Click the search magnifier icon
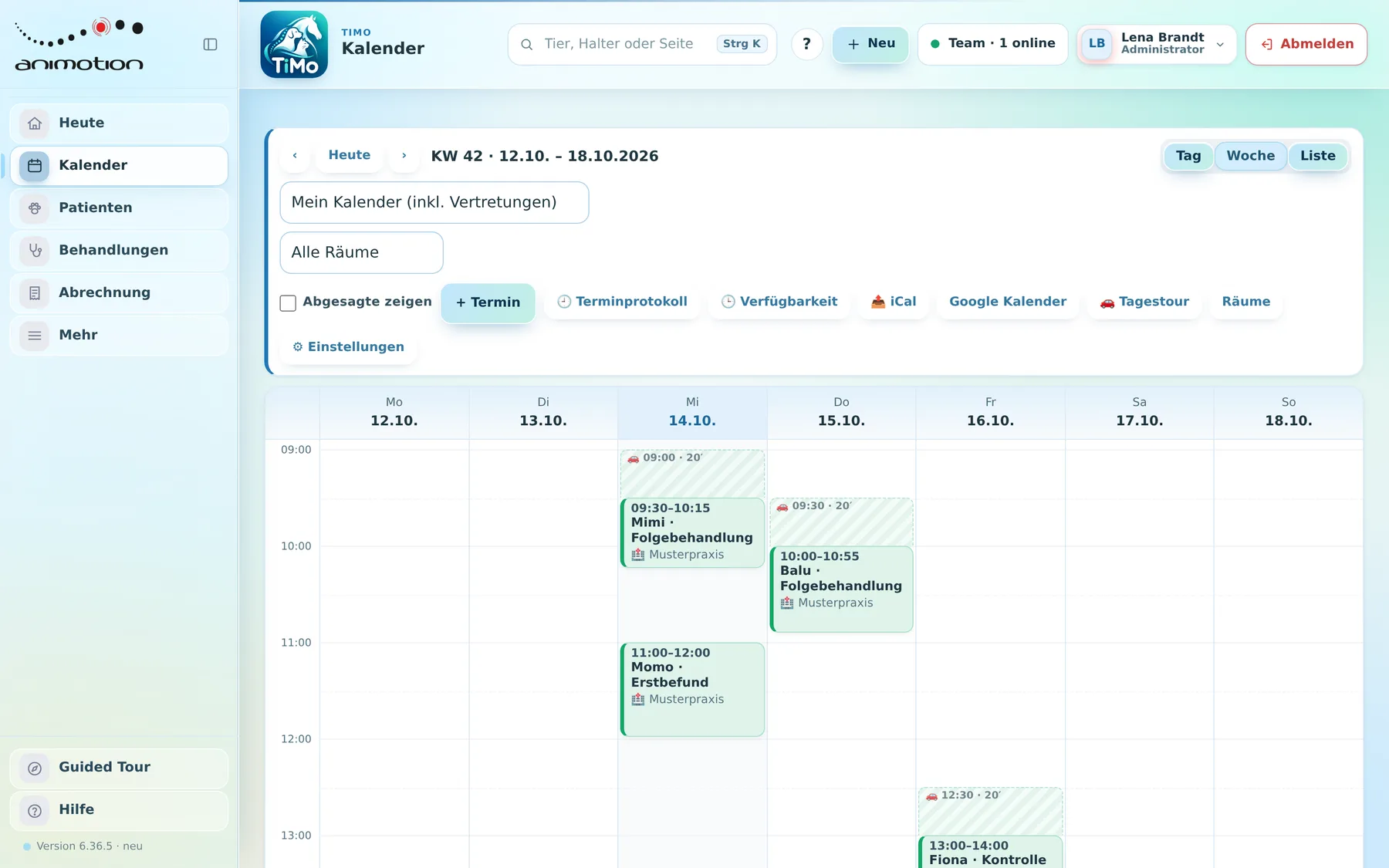1389x868 pixels. point(527,45)
